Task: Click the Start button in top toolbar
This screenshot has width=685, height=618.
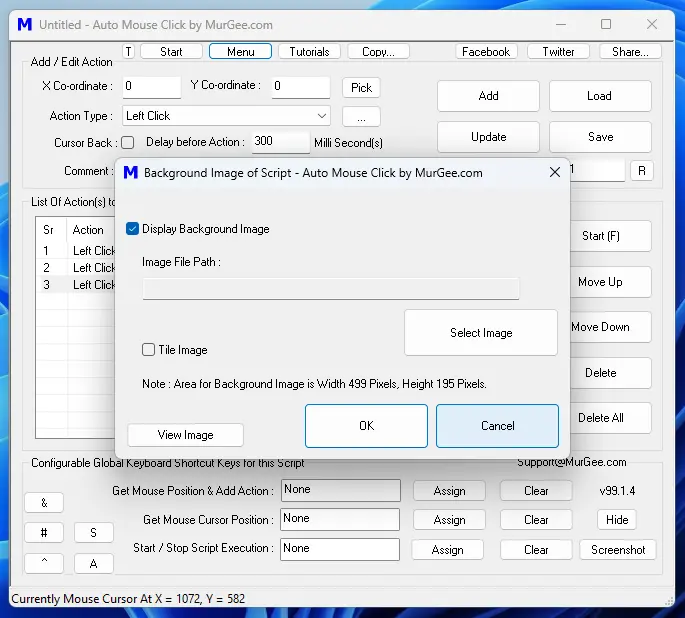Action: [x=171, y=52]
